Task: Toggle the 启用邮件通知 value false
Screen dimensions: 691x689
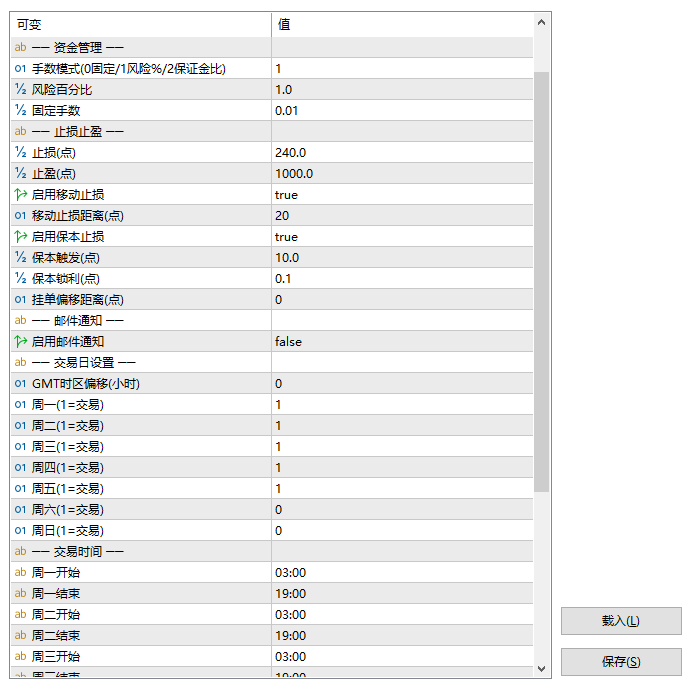Action: pyautogui.click(x=288, y=342)
